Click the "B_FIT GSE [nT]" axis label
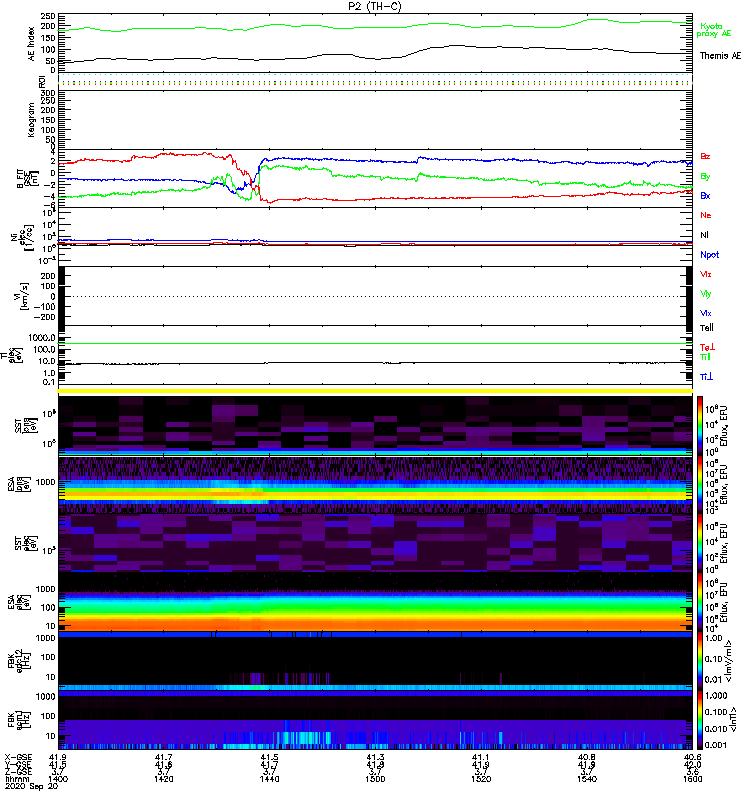750x800 pixels. (28, 179)
